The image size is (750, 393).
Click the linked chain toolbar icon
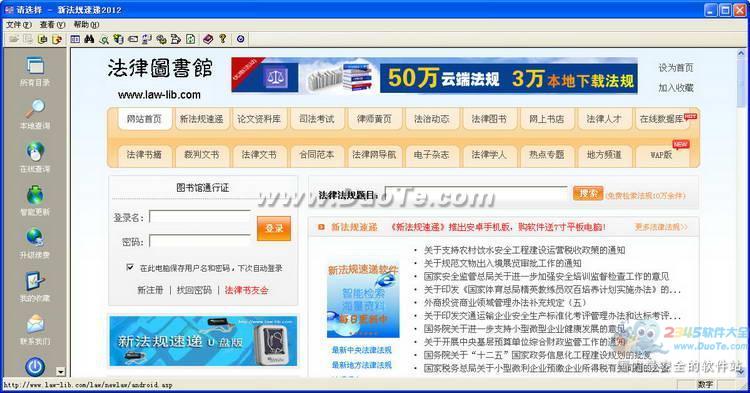[161, 39]
